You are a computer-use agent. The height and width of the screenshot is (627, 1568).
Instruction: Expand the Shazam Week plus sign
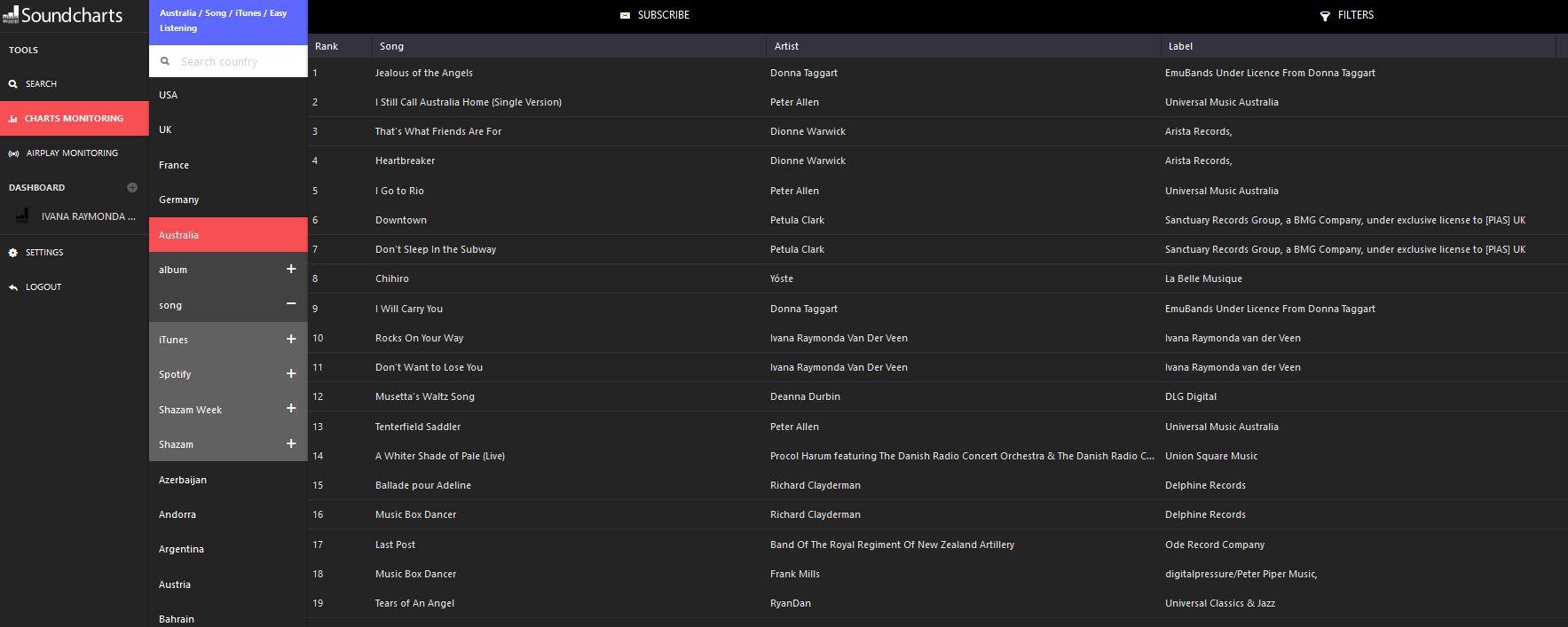click(290, 408)
